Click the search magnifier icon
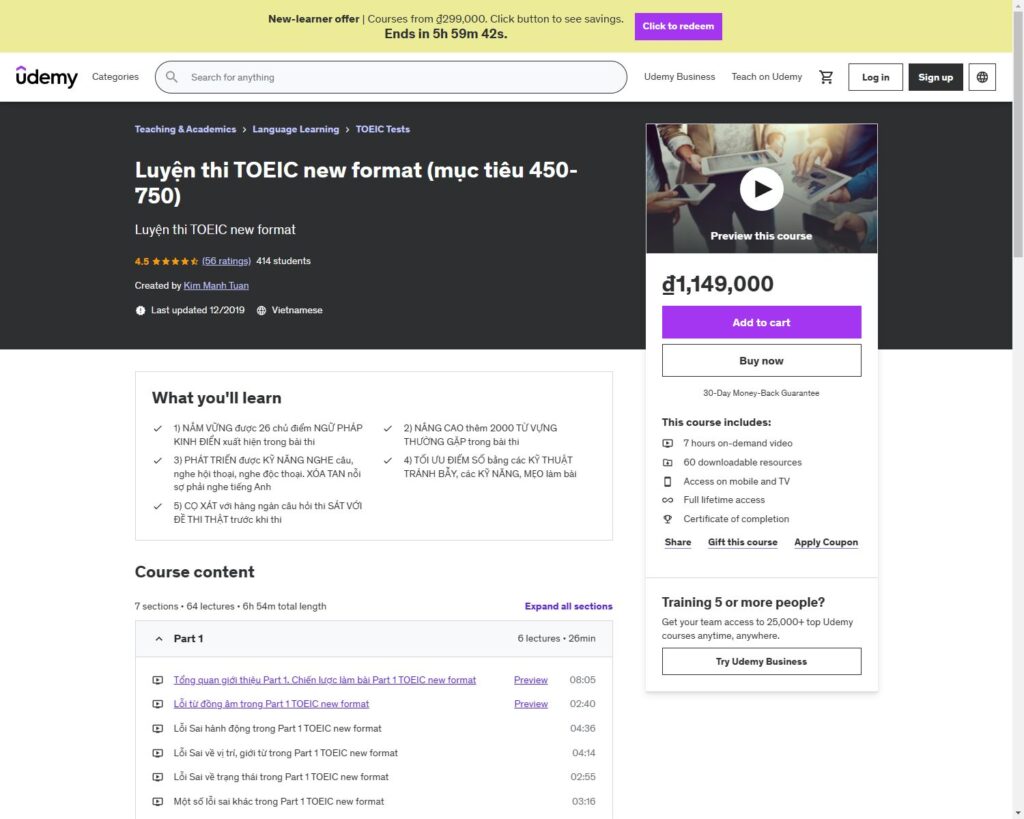 coord(172,77)
